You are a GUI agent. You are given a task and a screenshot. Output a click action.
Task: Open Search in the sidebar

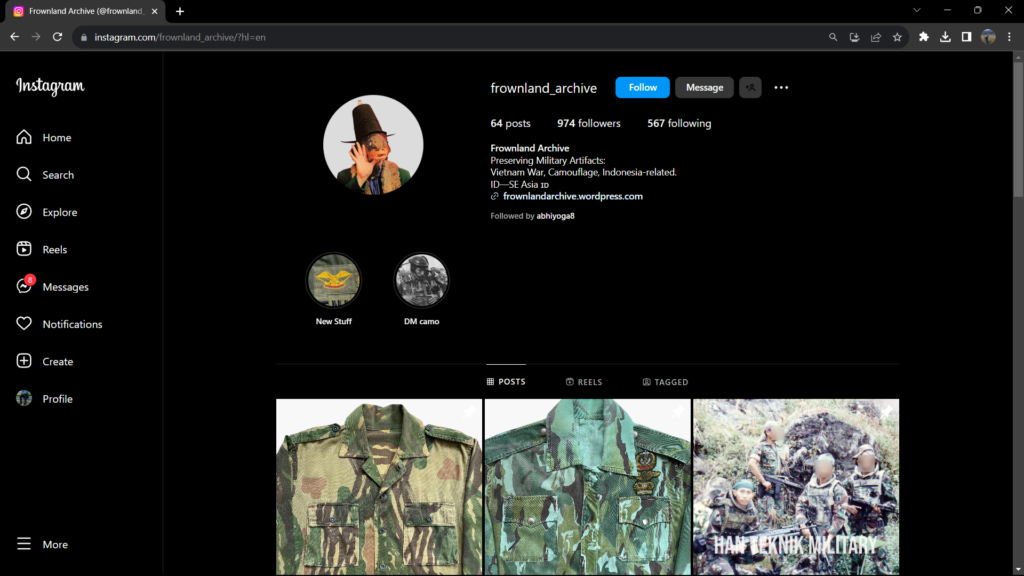(x=44, y=175)
